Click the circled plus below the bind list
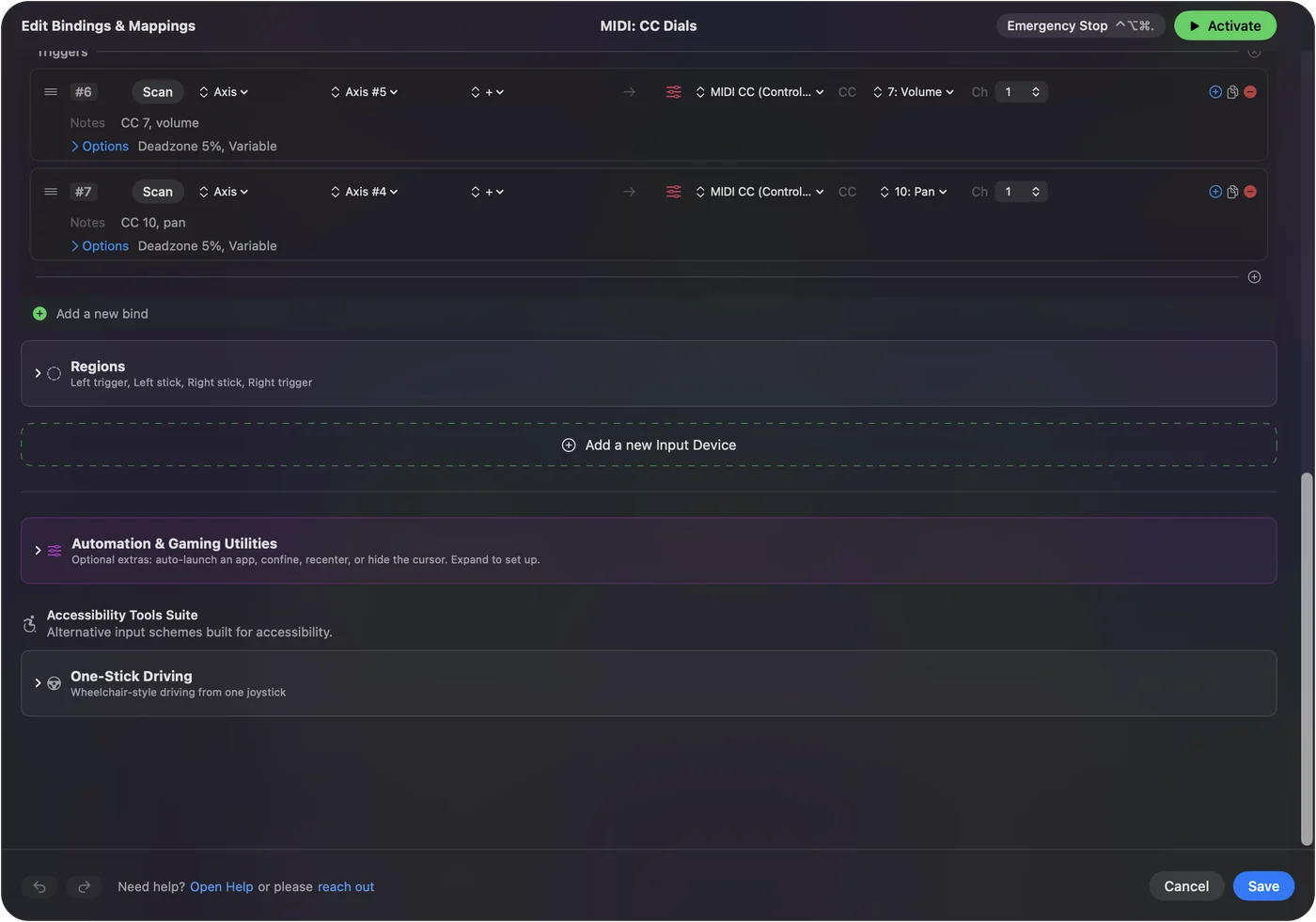The width and height of the screenshot is (1316, 922). coord(1254,277)
